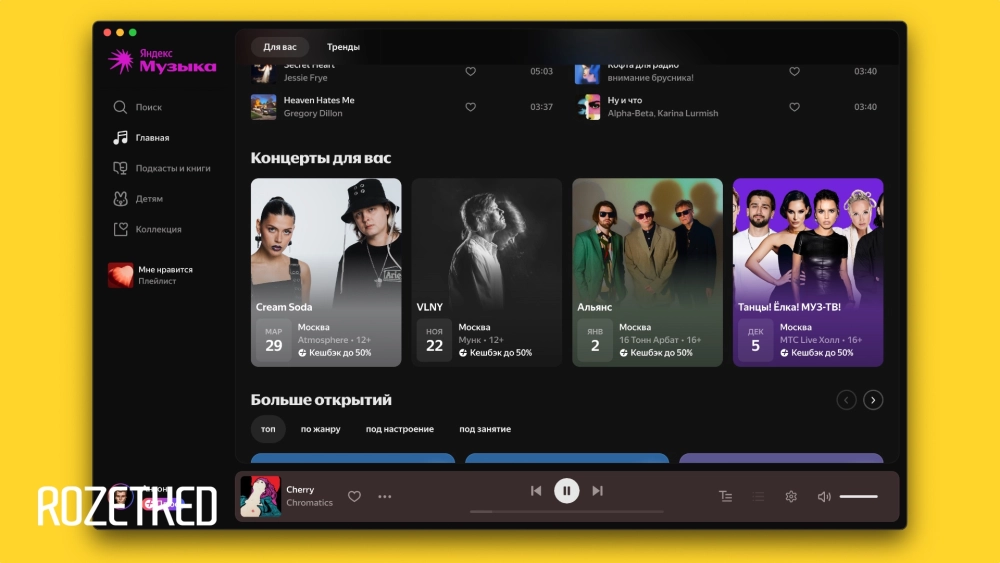
Task: Open more options for Cherry track
Action: [385, 496]
